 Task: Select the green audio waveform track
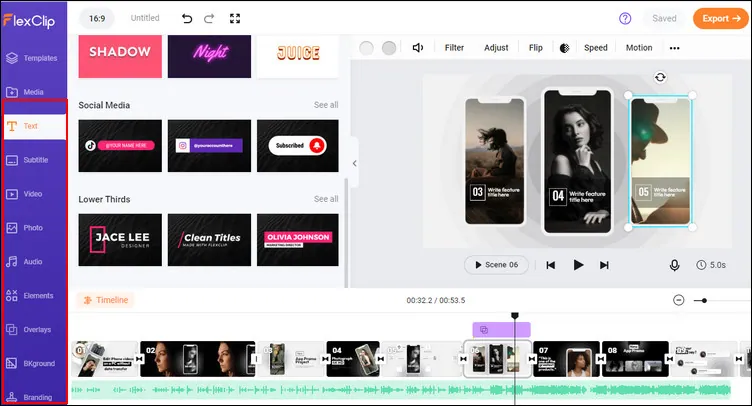pos(400,390)
